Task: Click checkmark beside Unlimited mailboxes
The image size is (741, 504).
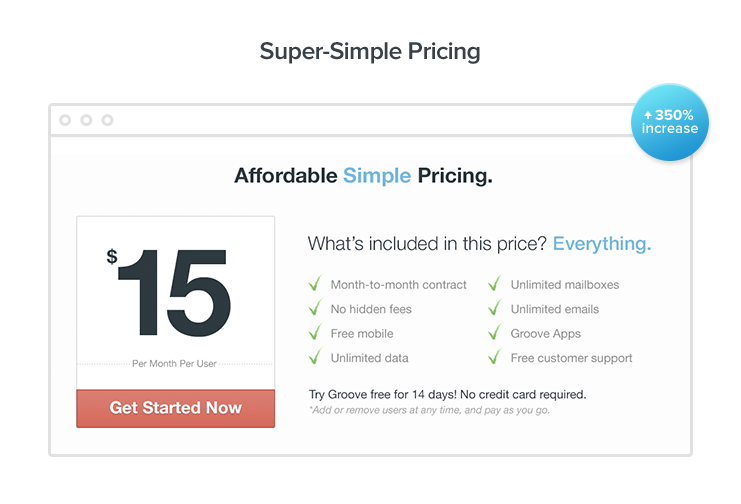Action: click(495, 283)
